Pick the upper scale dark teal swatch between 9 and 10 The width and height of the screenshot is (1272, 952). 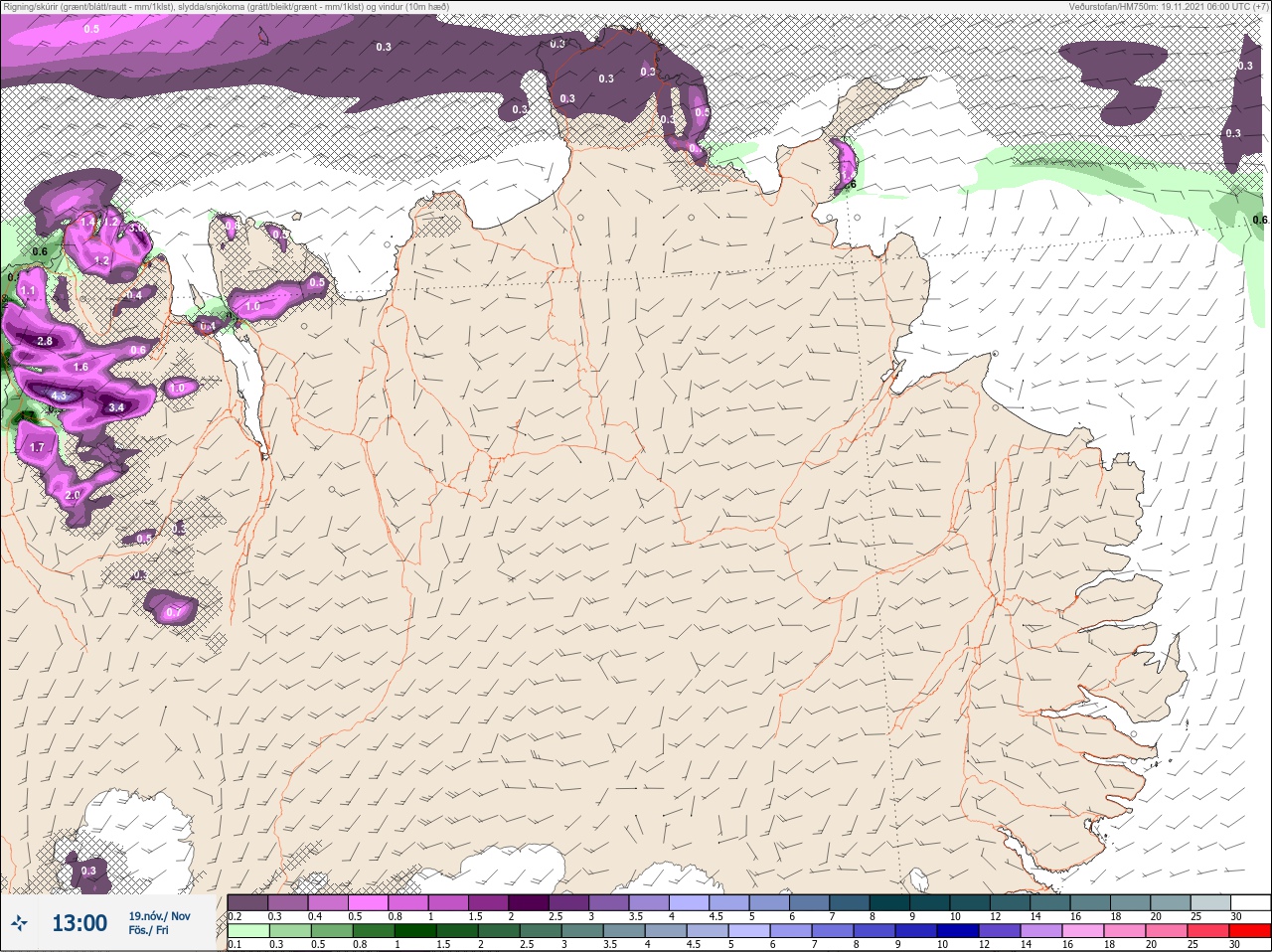[930, 902]
